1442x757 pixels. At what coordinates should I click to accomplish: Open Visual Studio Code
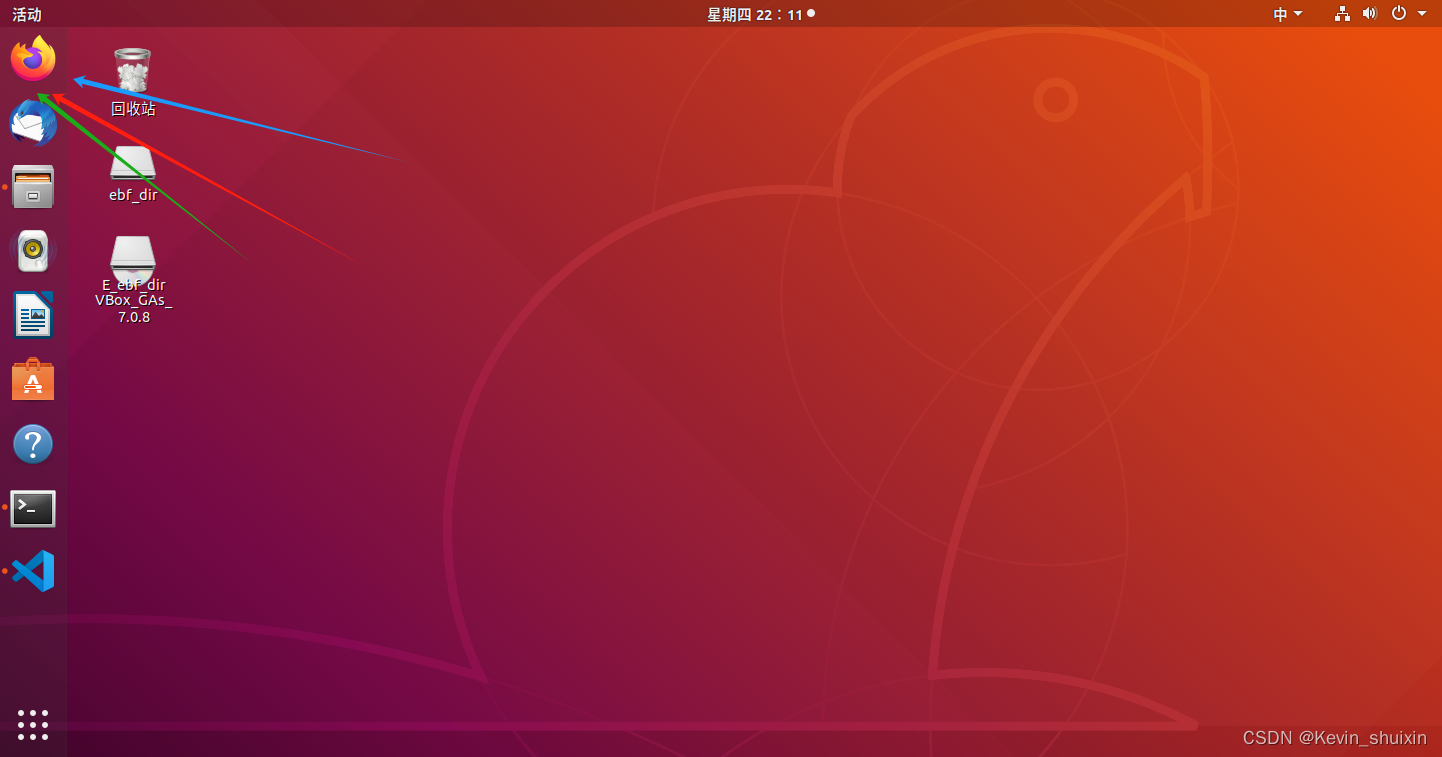(x=33, y=571)
